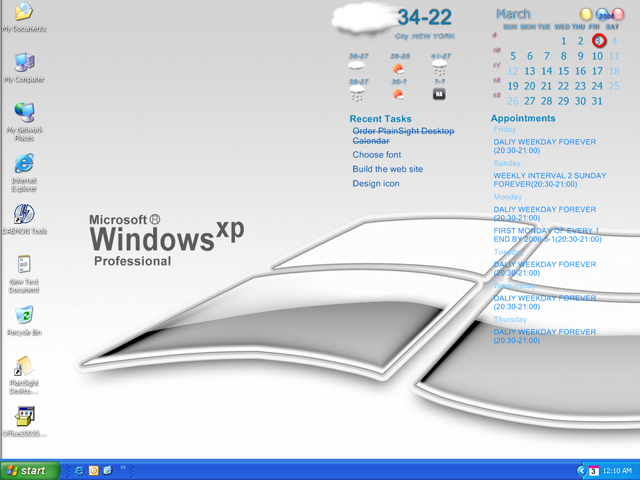Open Tuesday DALIY WEEKDAY FOREVER appointment

pos(545,269)
